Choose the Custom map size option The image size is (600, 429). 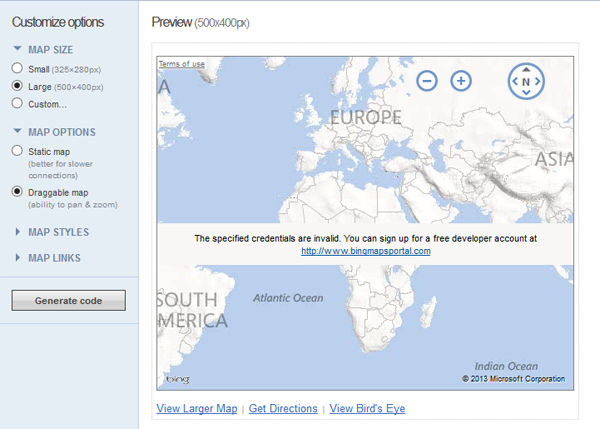pyautogui.click(x=17, y=103)
